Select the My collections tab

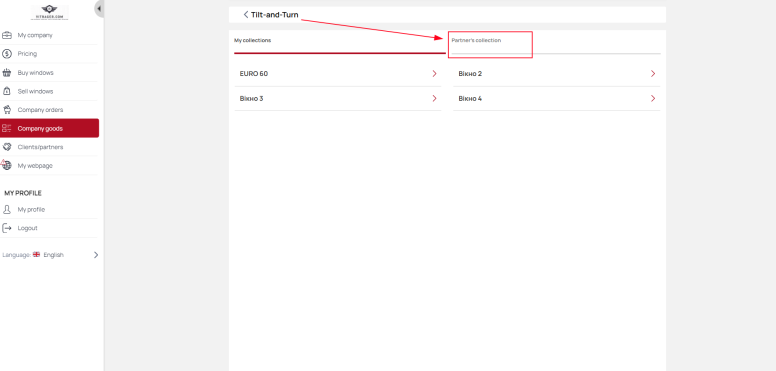click(x=252, y=40)
